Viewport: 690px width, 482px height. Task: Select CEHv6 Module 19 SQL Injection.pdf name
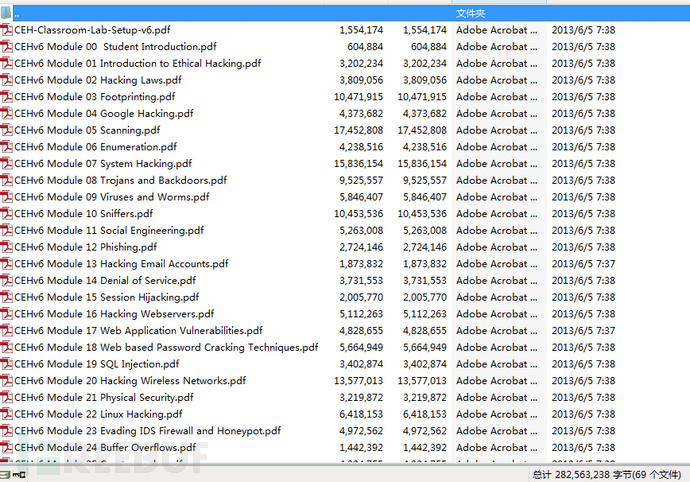click(97, 364)
